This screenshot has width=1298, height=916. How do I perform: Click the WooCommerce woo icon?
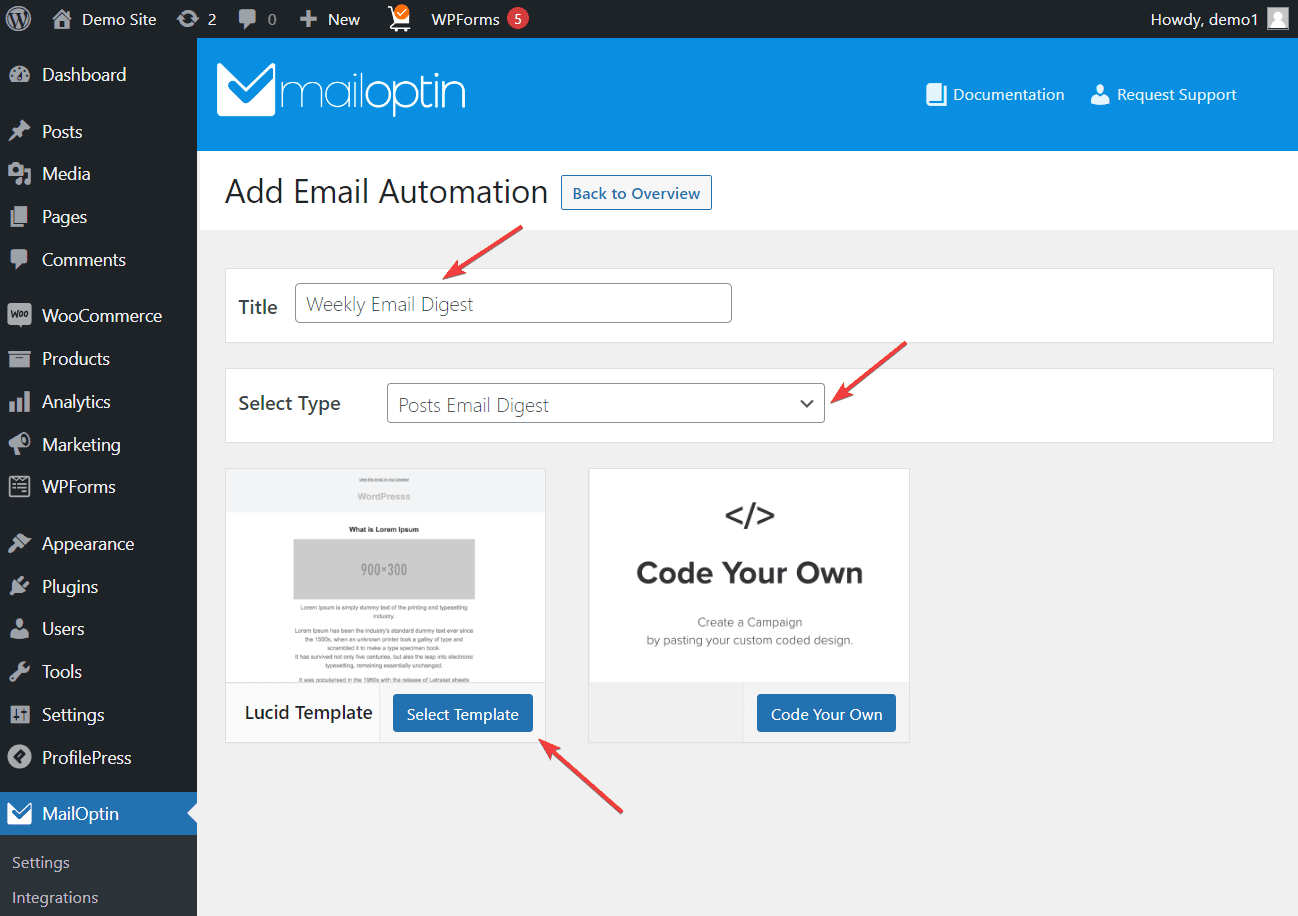[19, 316]
